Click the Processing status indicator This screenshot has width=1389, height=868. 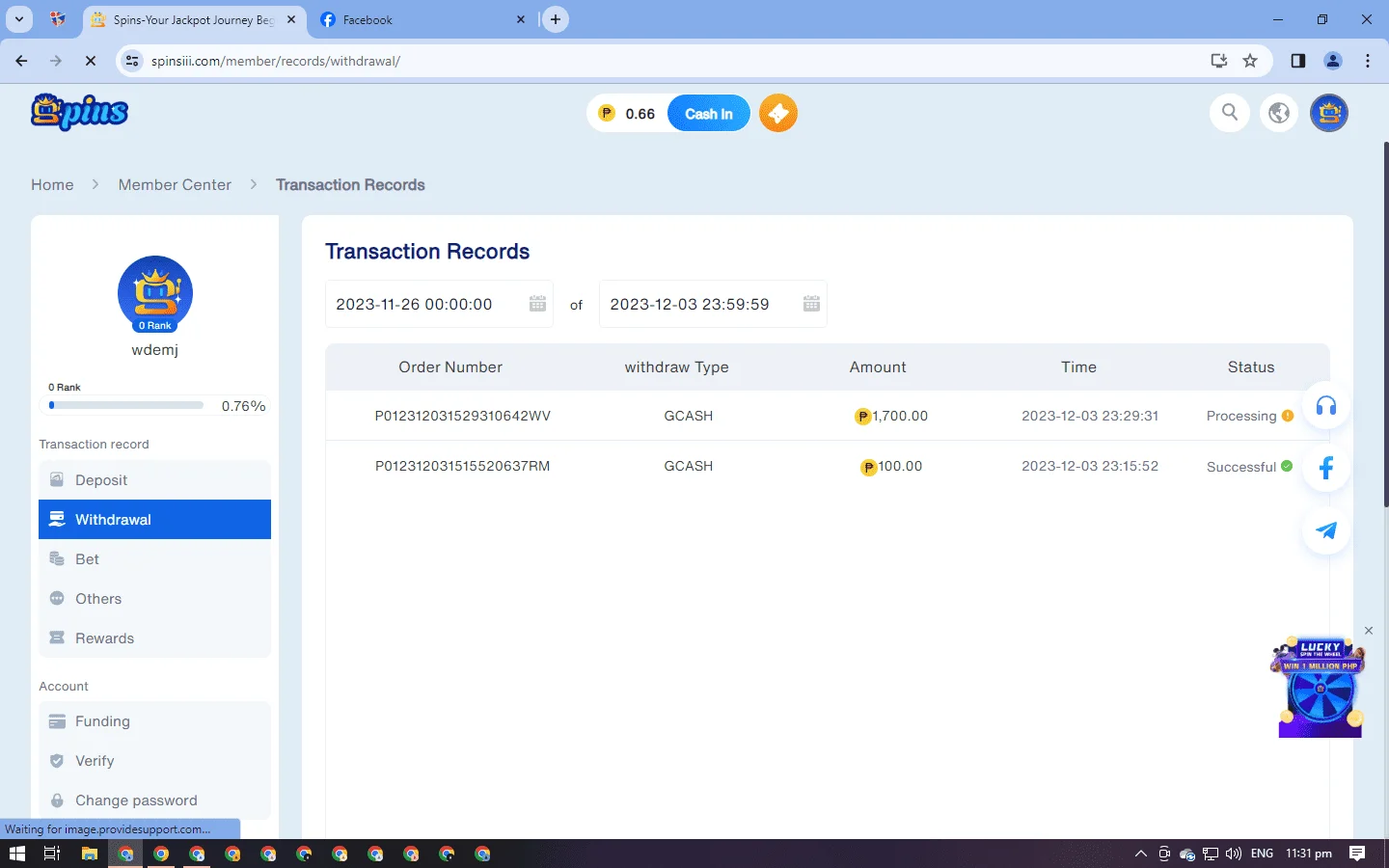pyautogui.click(x=1250, y=416)
